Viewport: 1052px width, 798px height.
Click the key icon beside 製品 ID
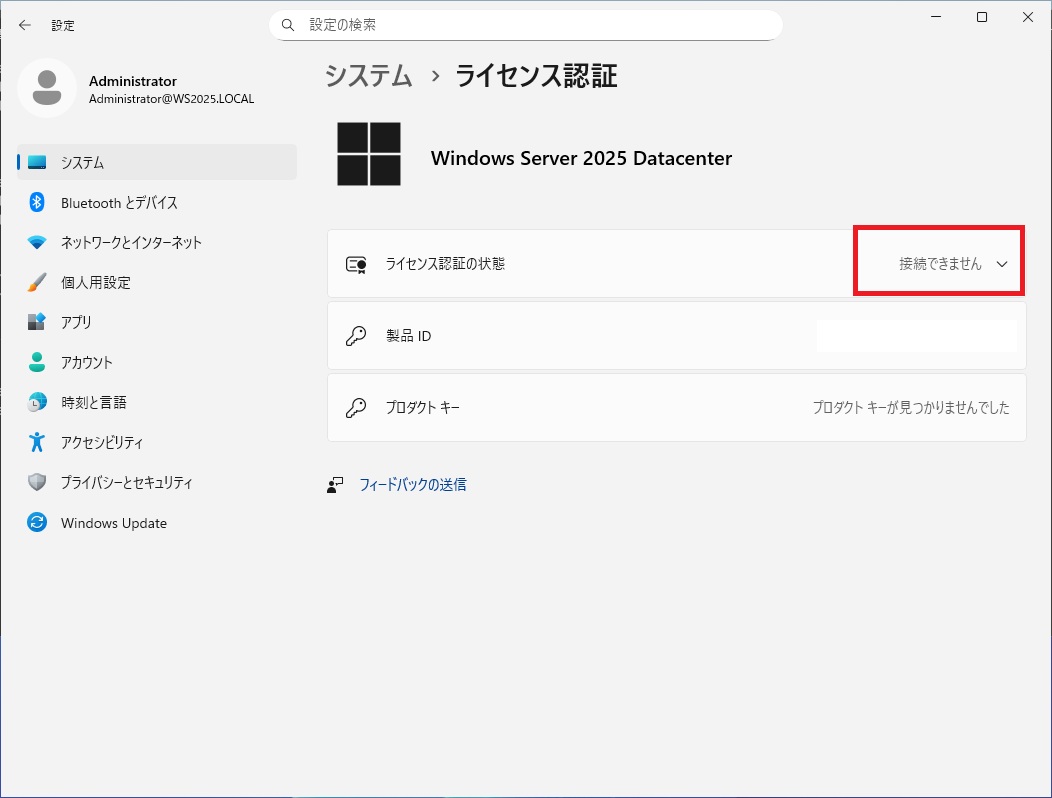tap(356, 336)
